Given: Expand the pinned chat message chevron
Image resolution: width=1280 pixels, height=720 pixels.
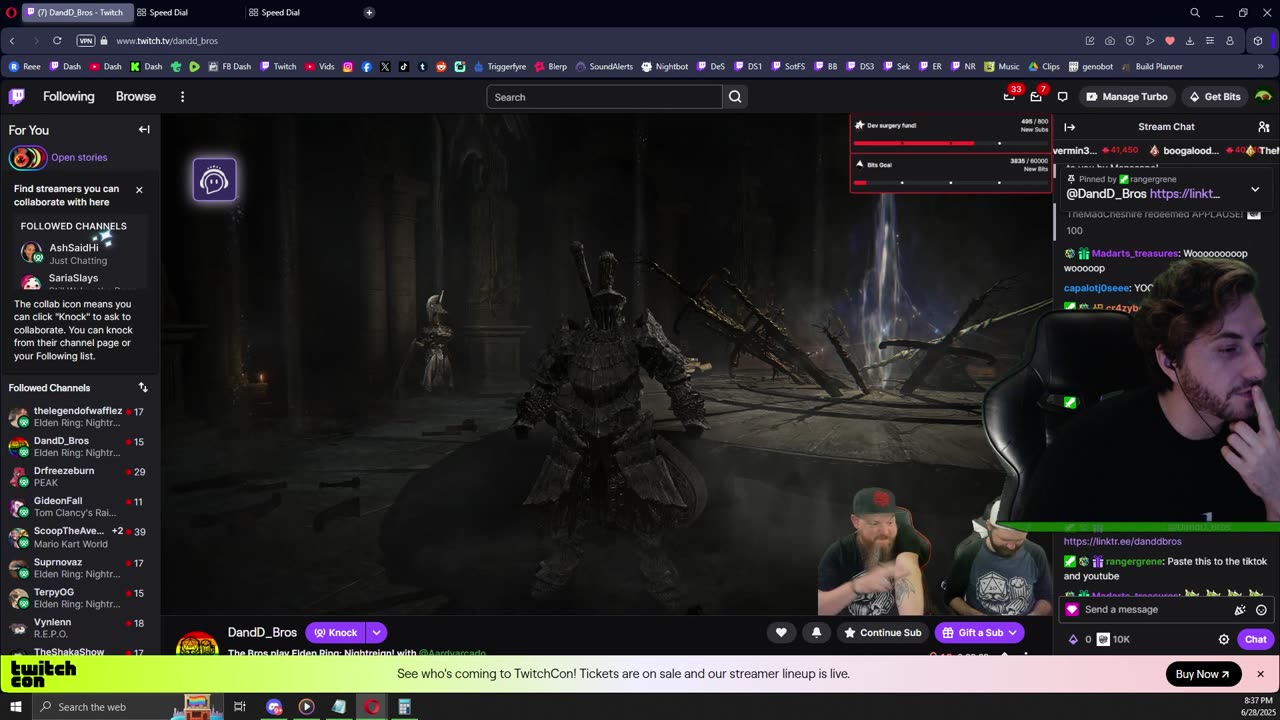Looking at the screenshot, I should click(1255, 189).
